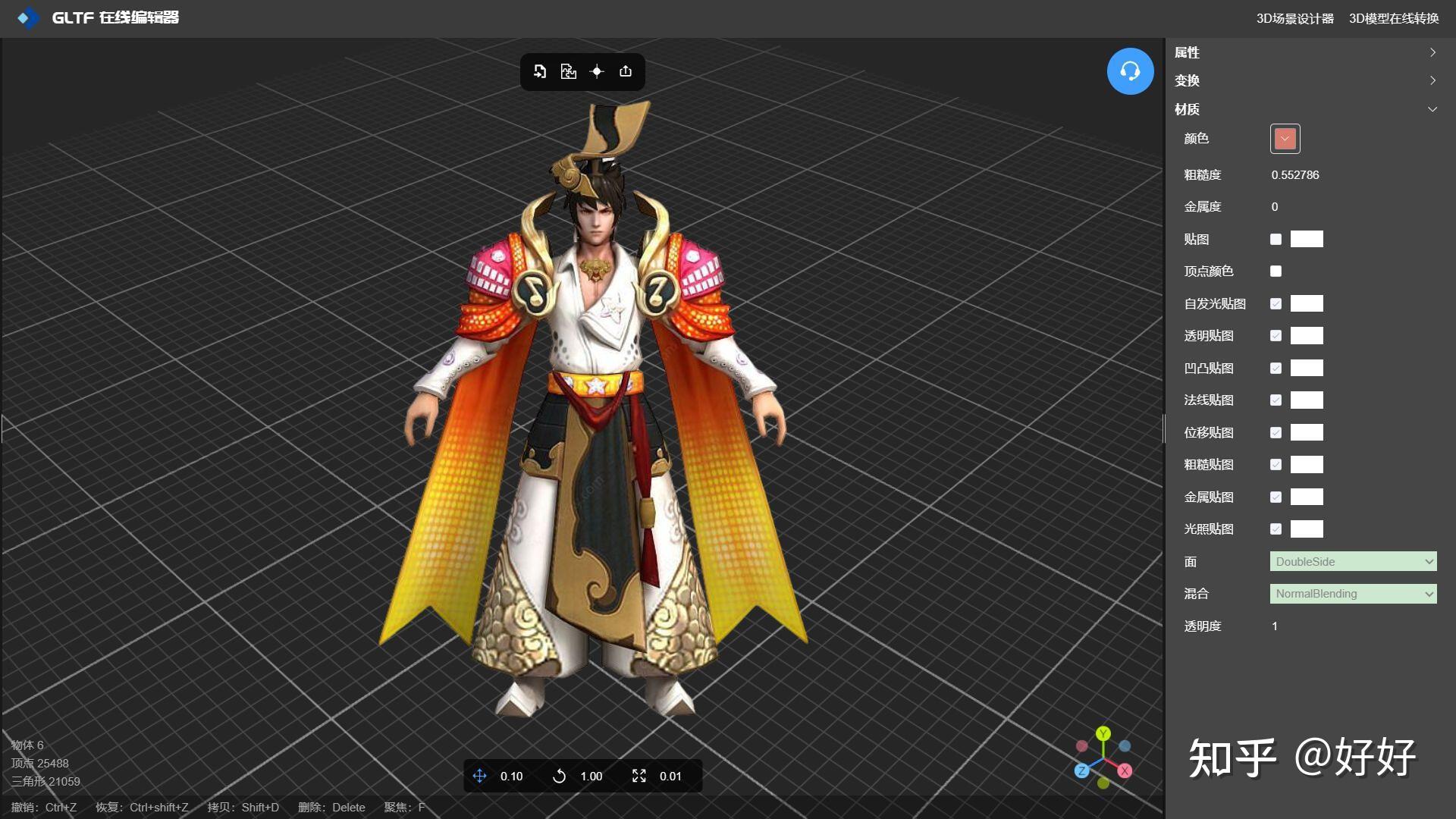Screen dimensions: 1456x819
Task: Expand the 变换 transform section
Action: coord(1306,80)
